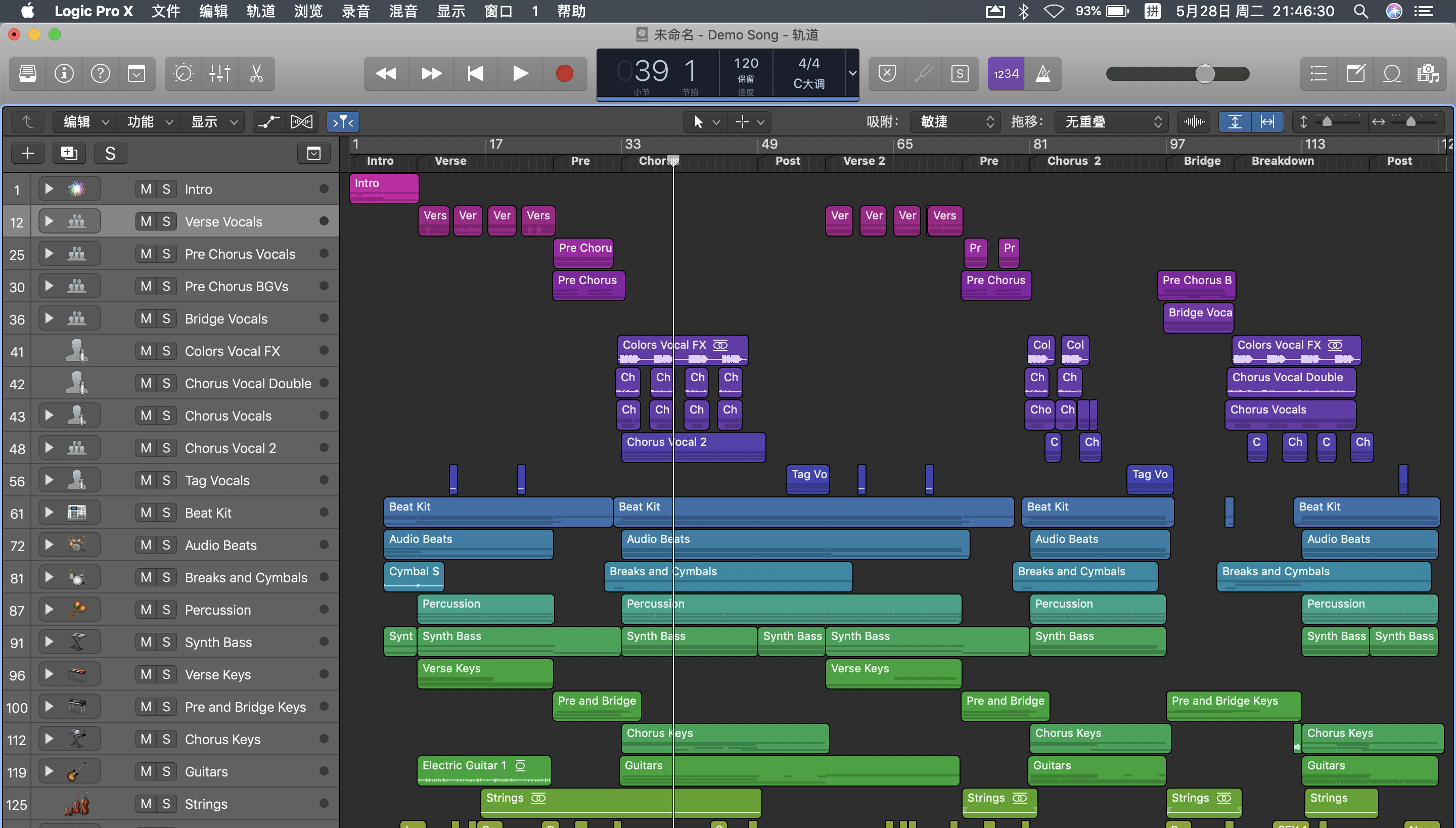
Task: Toggle the Show Automation button
Action: coord(268,122)
